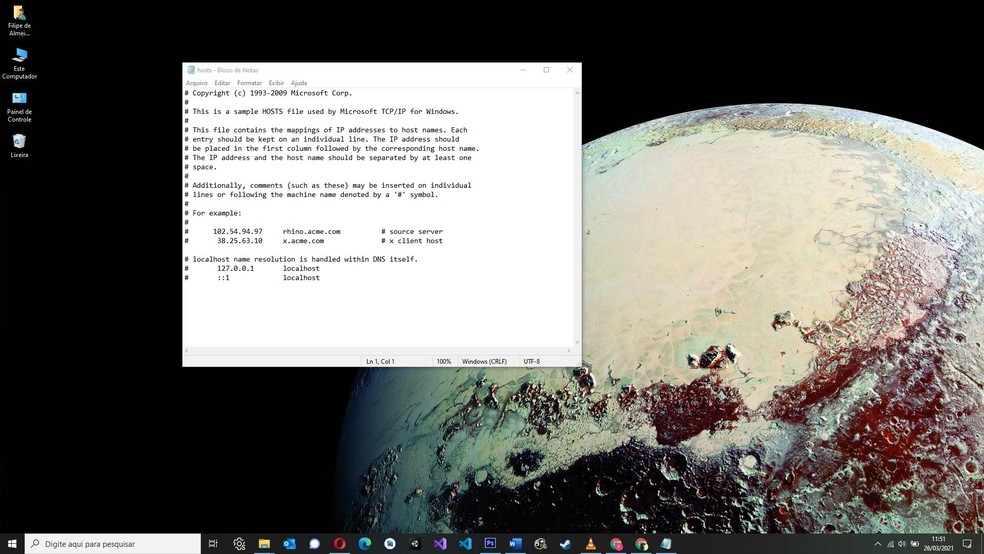Open the taskbar icon between Word and Steam

540,544
